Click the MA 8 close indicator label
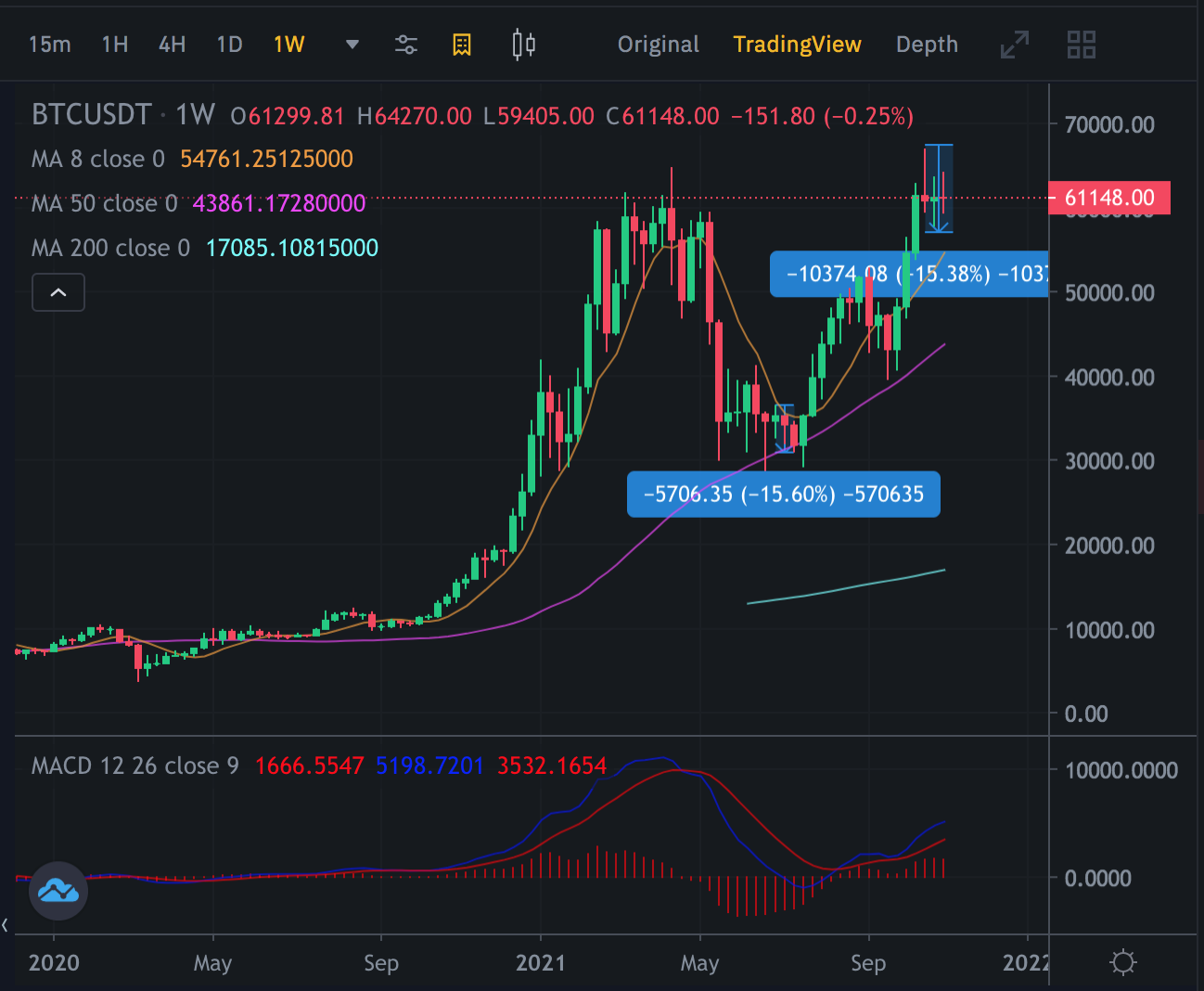Viewport: 1204px width, 991px height. point(98,159)
